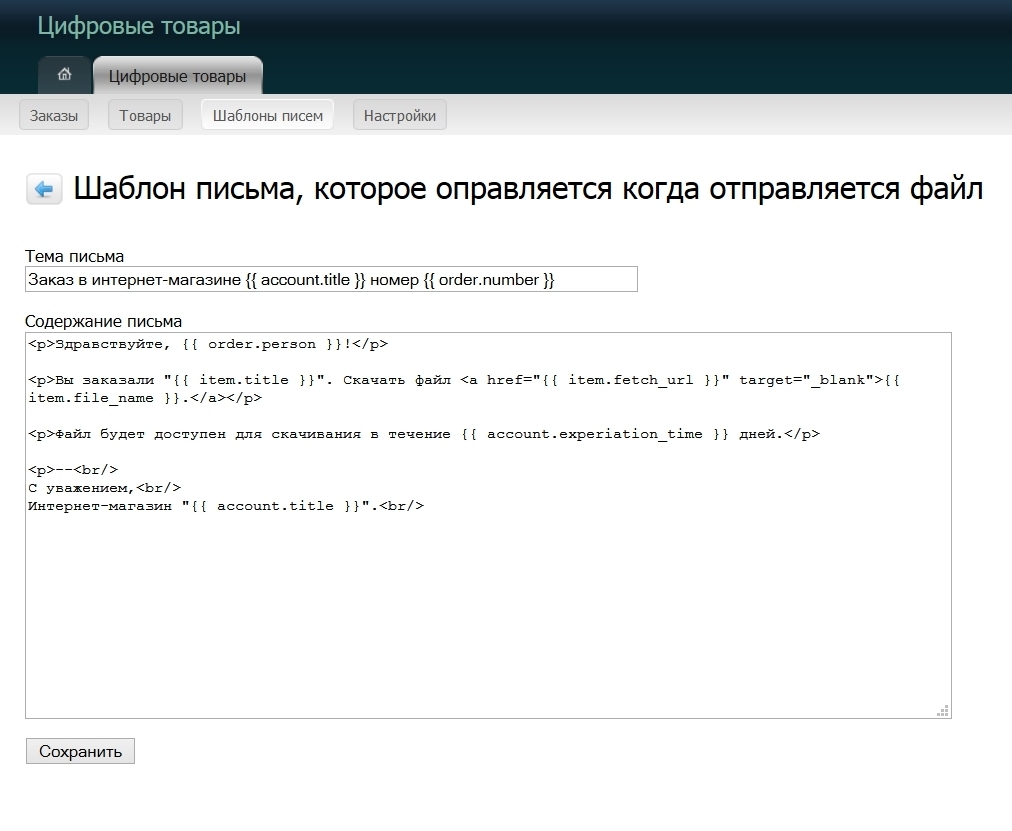
Task: Go to the Товары section
Action: click(x=145, y=116)
